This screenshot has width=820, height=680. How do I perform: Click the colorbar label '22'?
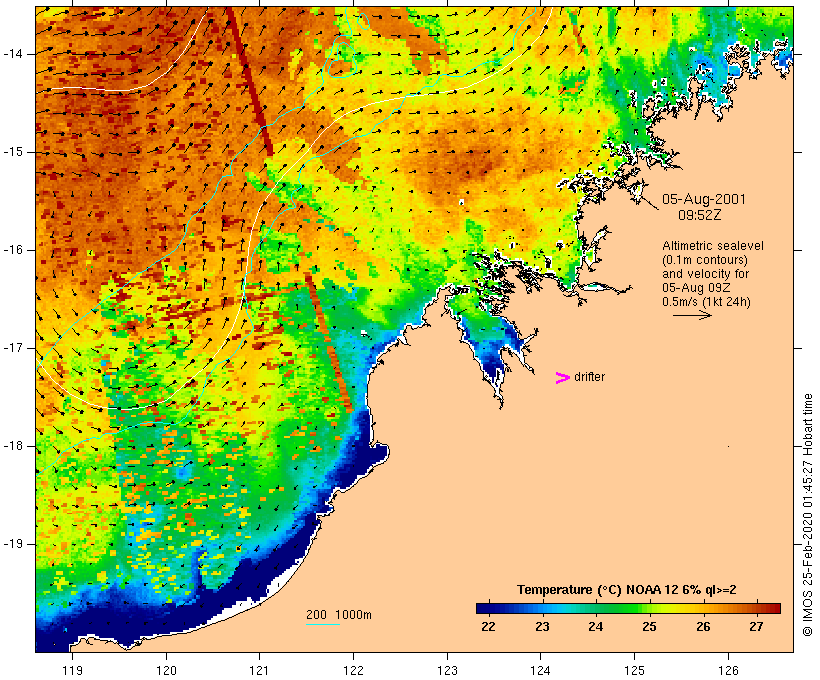pyautogui.click(x=488, y=626)
